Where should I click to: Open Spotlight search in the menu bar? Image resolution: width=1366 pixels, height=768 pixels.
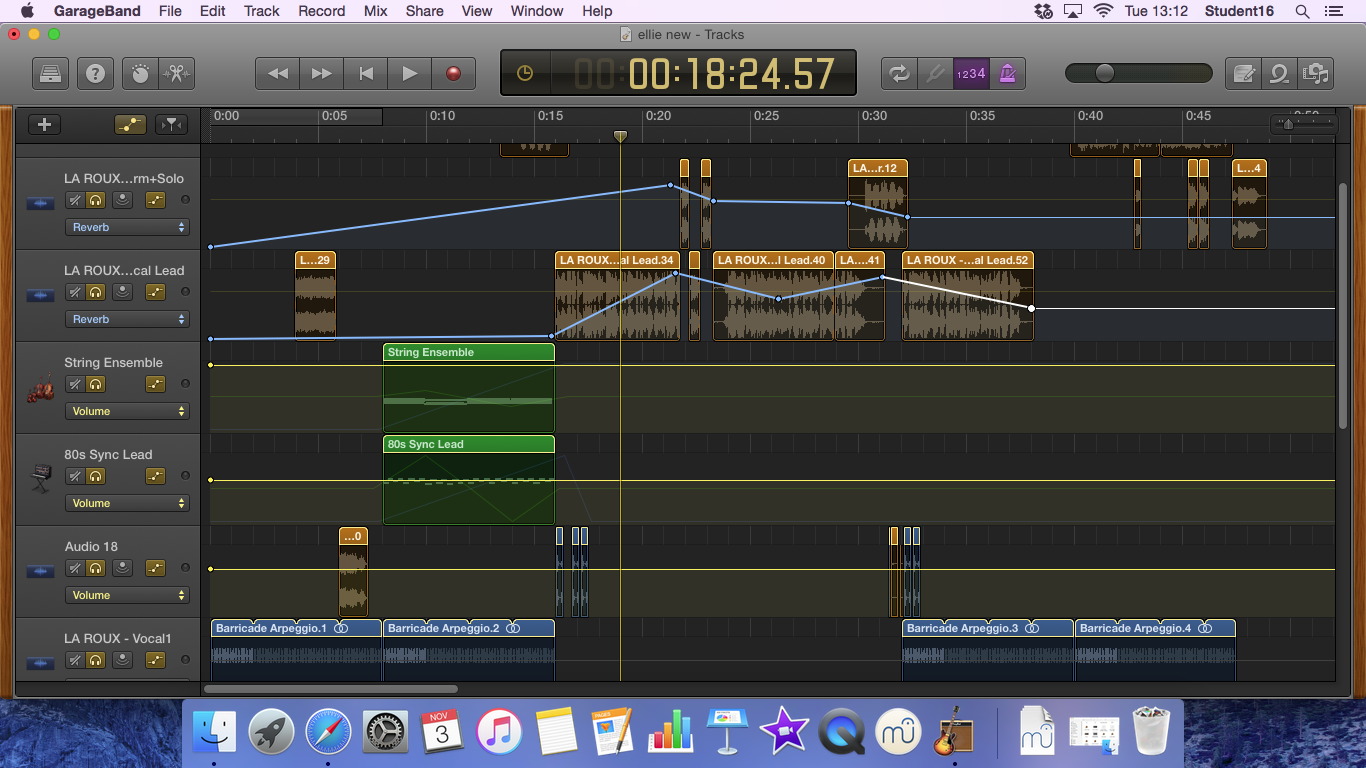coord(1302,11)
